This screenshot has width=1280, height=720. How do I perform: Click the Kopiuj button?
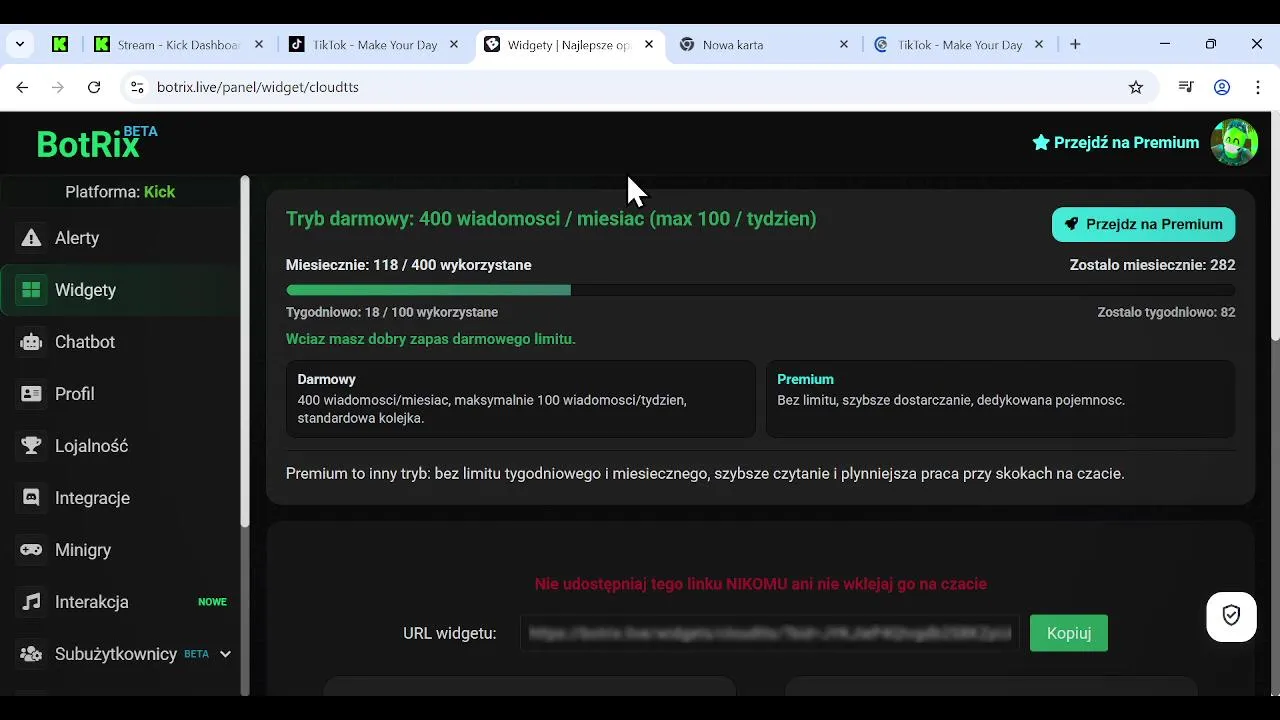pos(1069,633)
